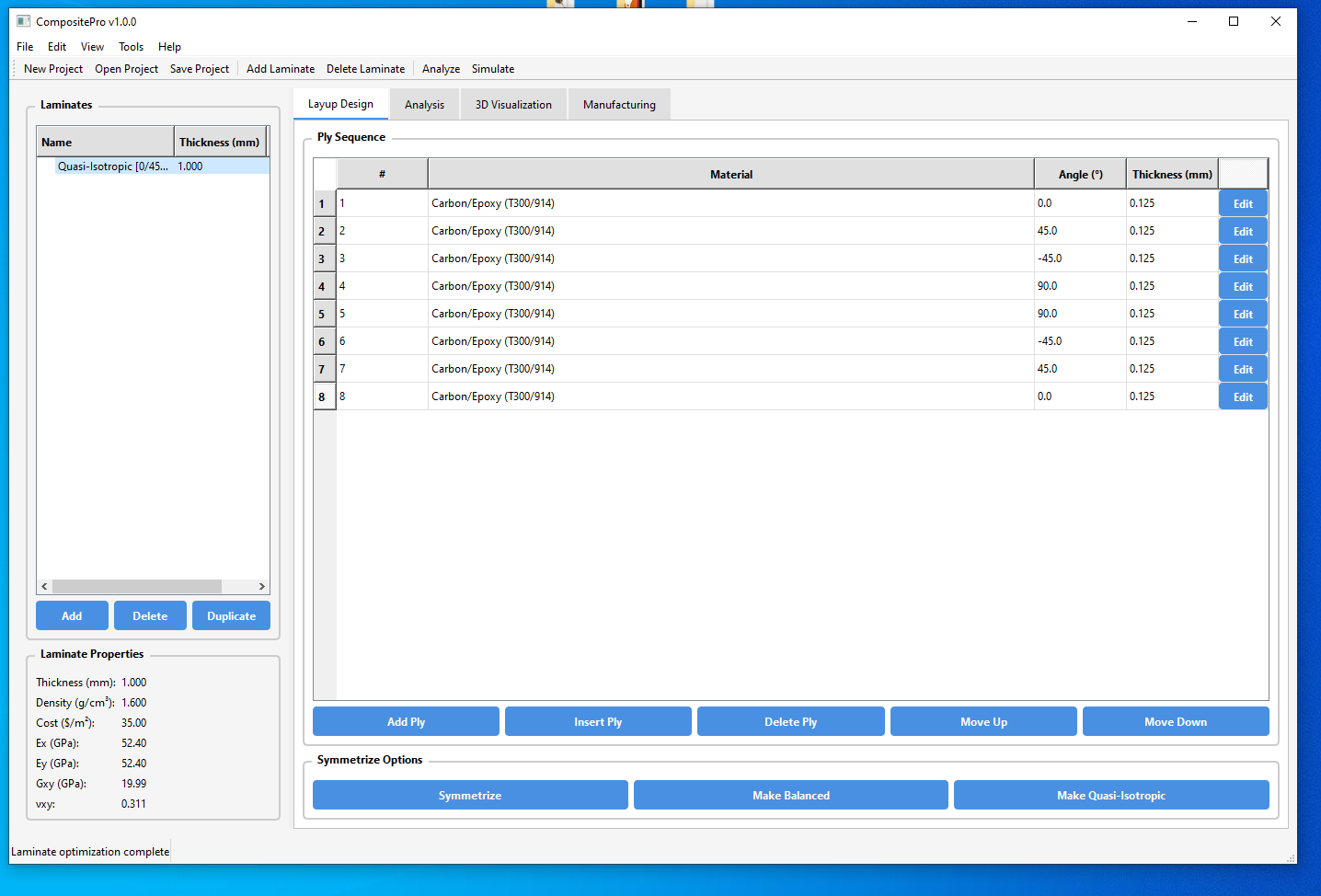Viewport: 1321px width, 896px height.
Task: Click the Move Up button
Action: click(x=983, y=722)
